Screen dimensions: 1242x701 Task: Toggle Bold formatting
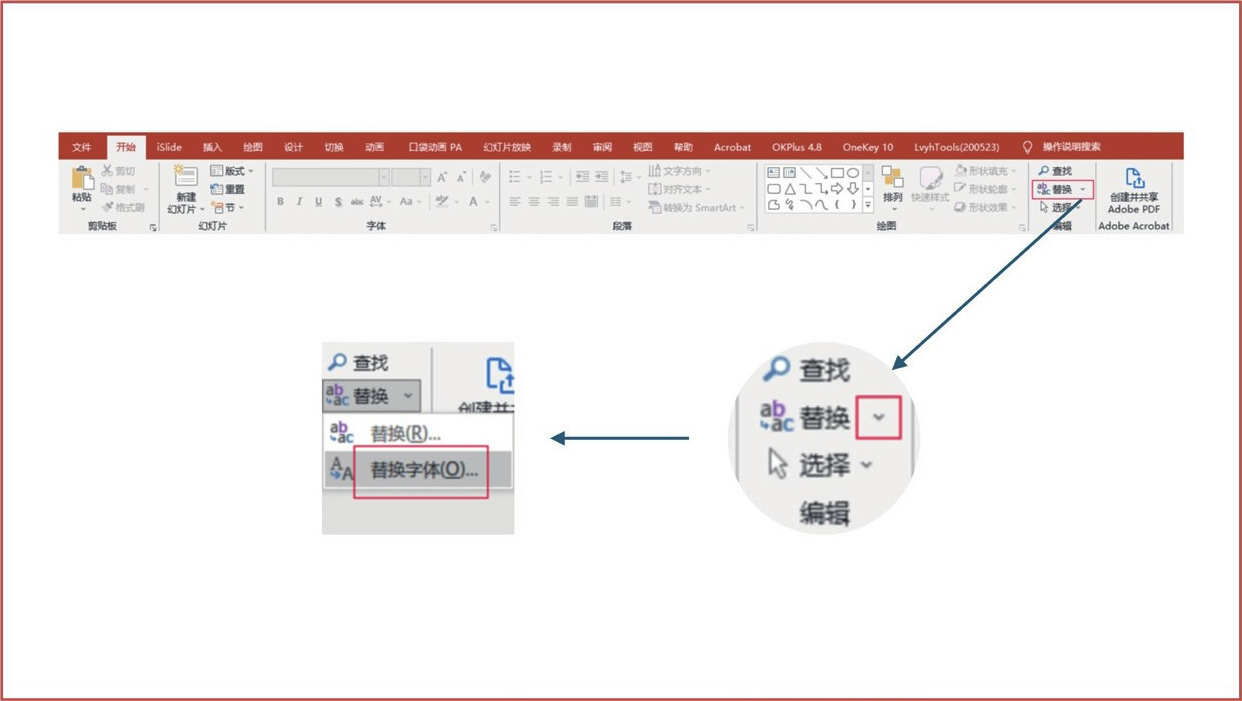[x=280, y=202]
